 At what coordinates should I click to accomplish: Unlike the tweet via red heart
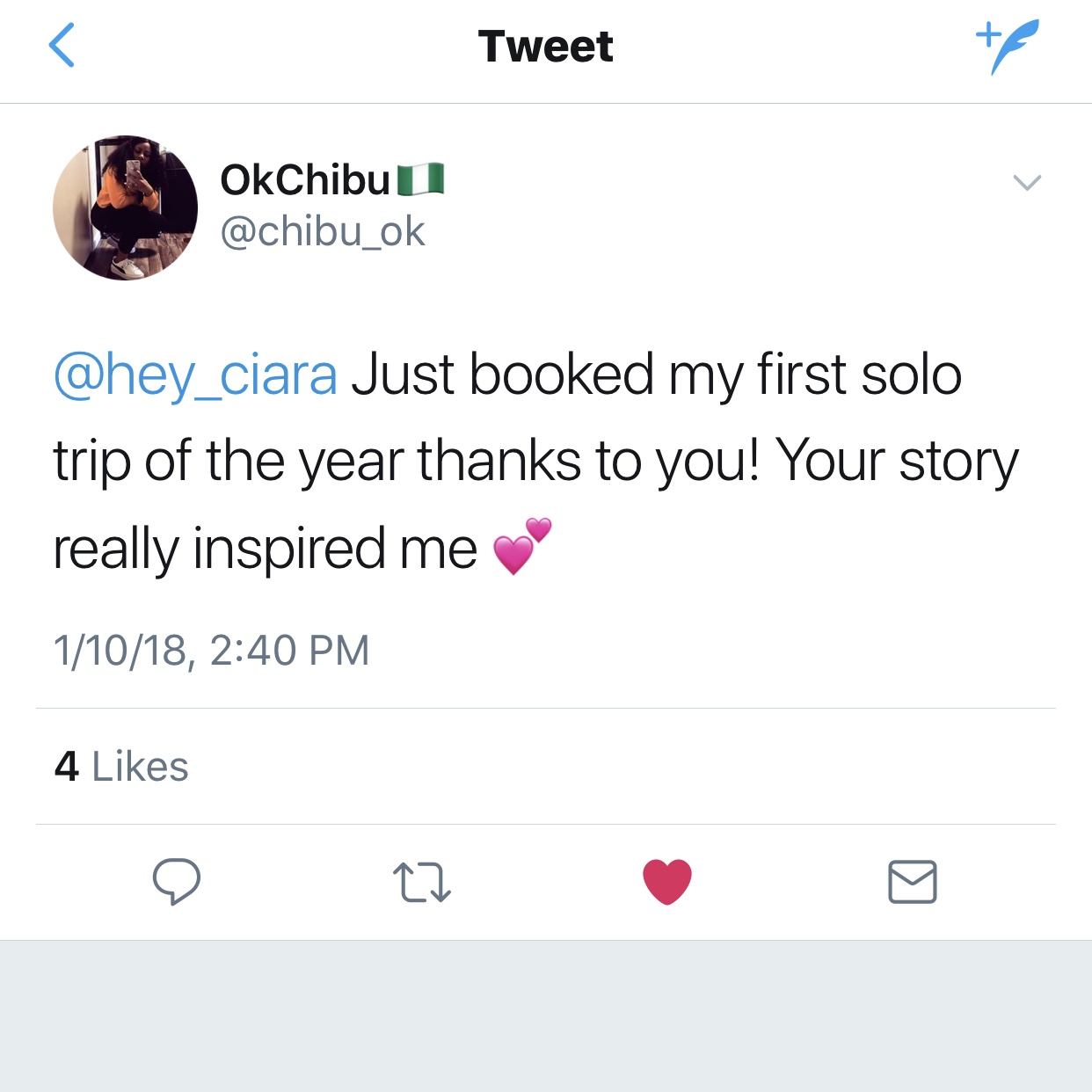coord(667,881)
